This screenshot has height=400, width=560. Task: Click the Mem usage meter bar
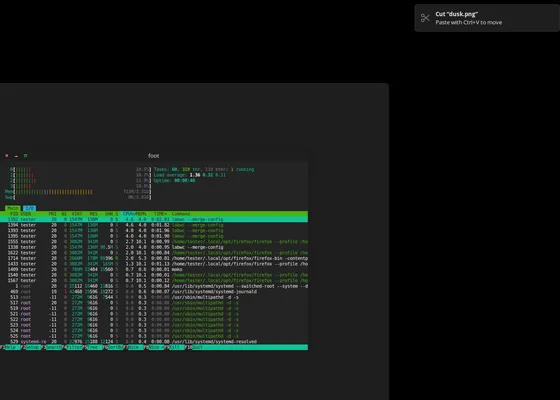click(x=78, y=192)
